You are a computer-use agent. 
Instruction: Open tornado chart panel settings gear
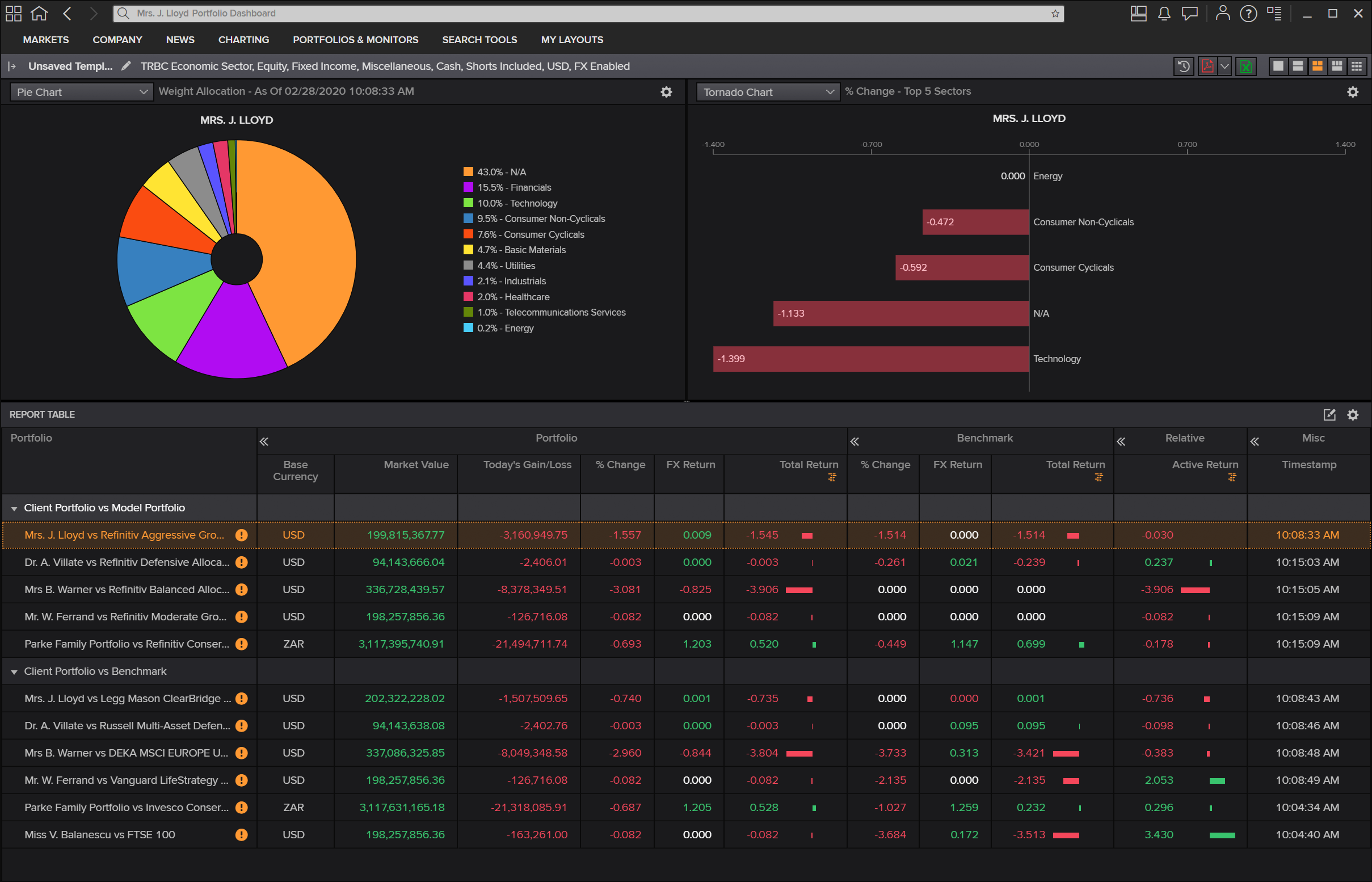tap(1353, 92)
